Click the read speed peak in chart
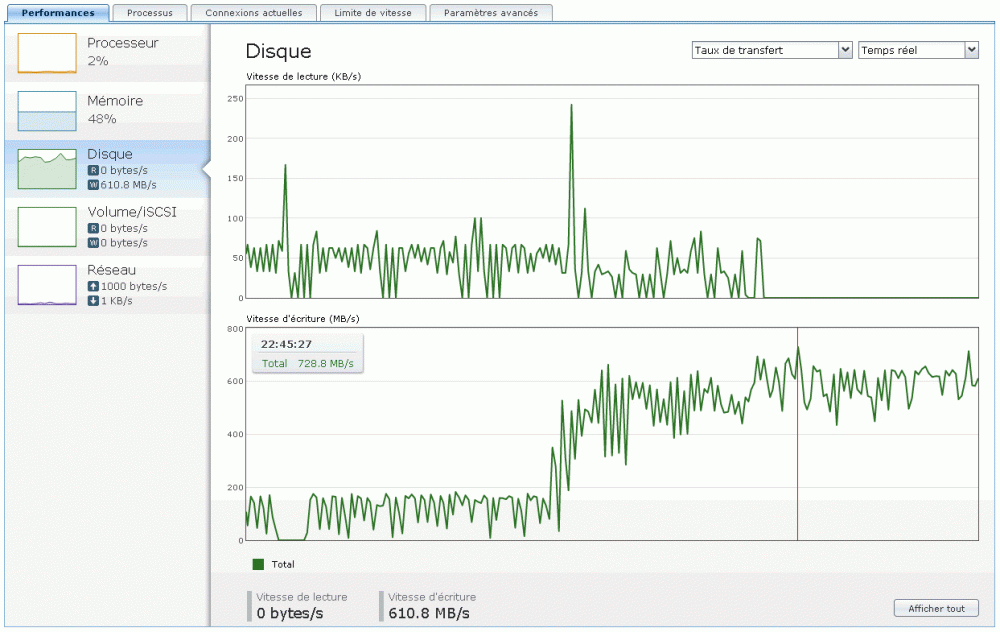This screenshot has height=632, width=1000. (x=571, y=106)
